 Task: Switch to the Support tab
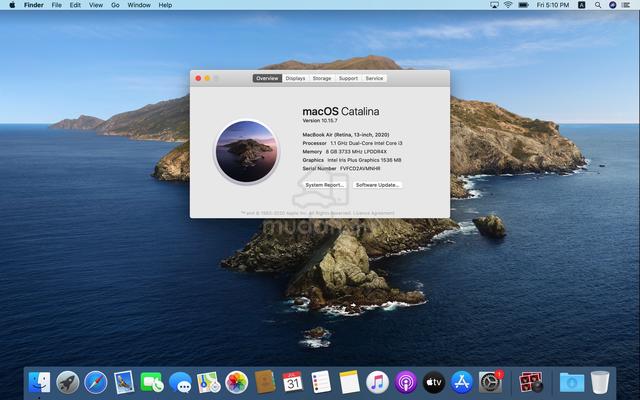coord(348,78)
